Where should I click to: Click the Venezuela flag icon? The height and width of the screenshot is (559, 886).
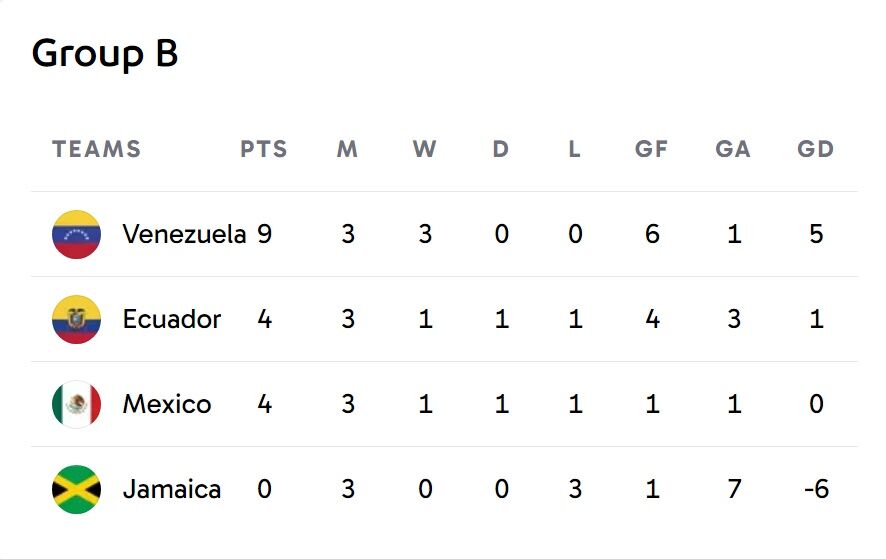tap(76, 235)
